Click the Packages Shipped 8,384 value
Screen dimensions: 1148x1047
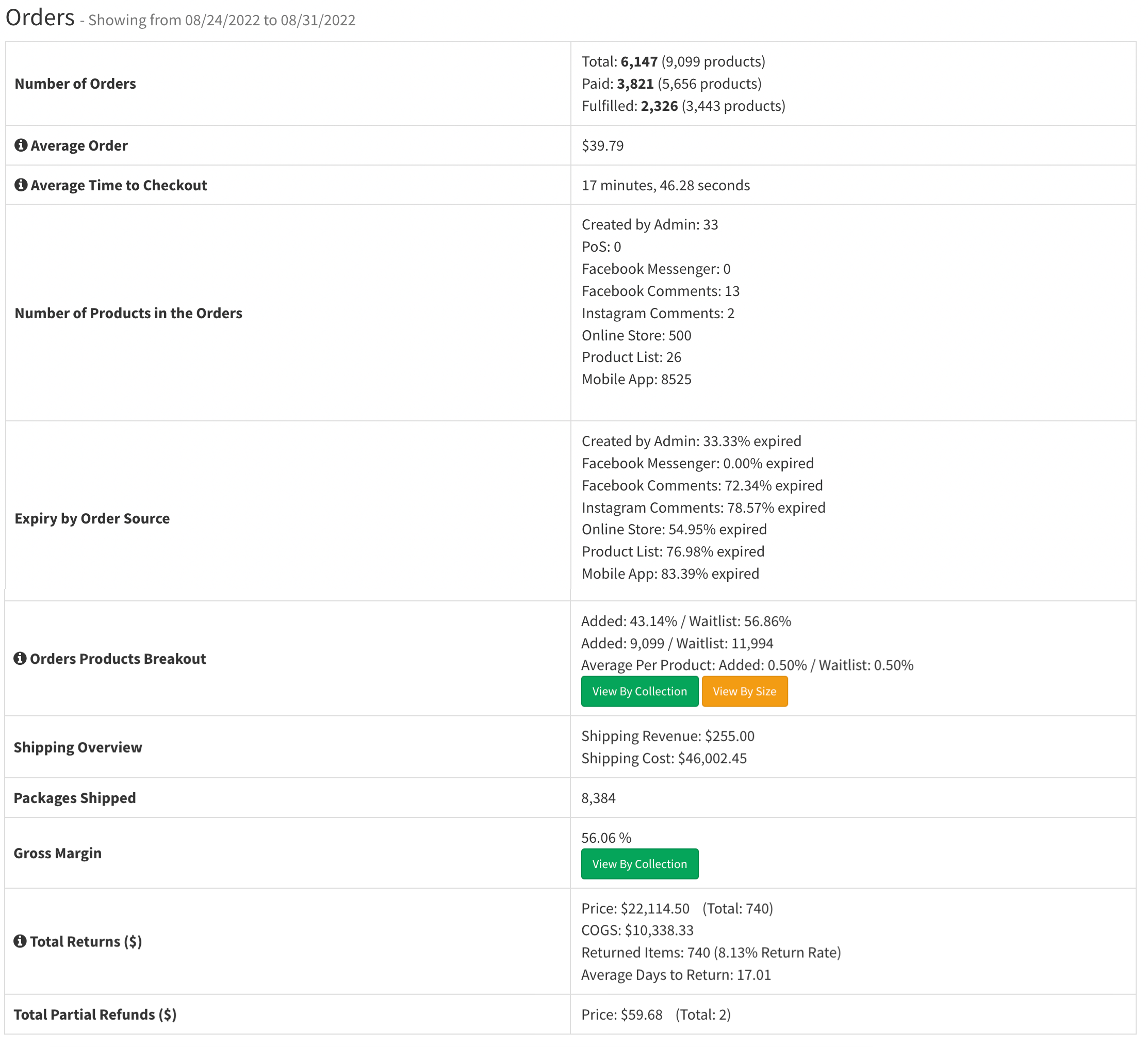pyautogui.click(x=598, y=798)
